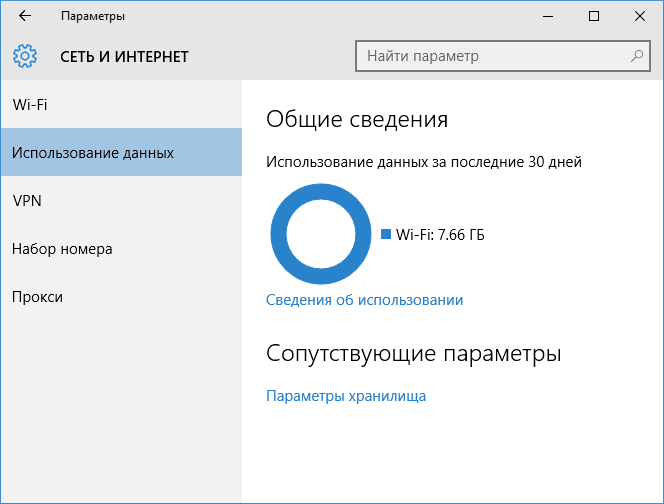
Task: Click the 'Wi-Fi: 7.66 ГБ' value
Action: point(440,235)
